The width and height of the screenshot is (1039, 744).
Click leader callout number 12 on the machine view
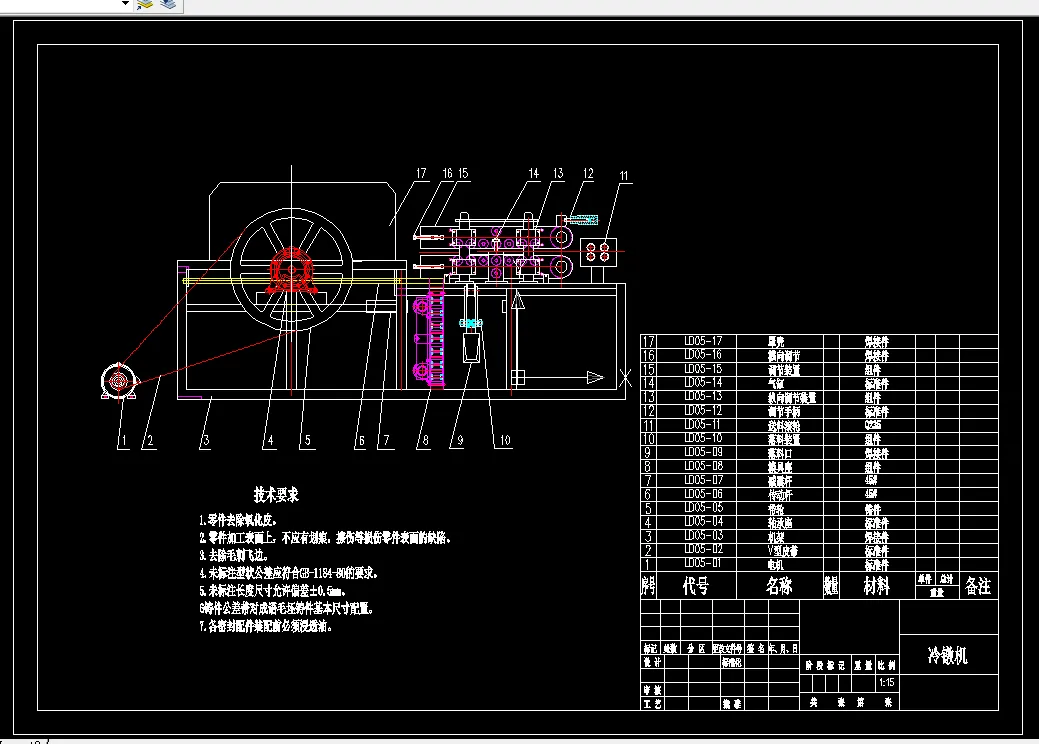[x=588, y=173]
